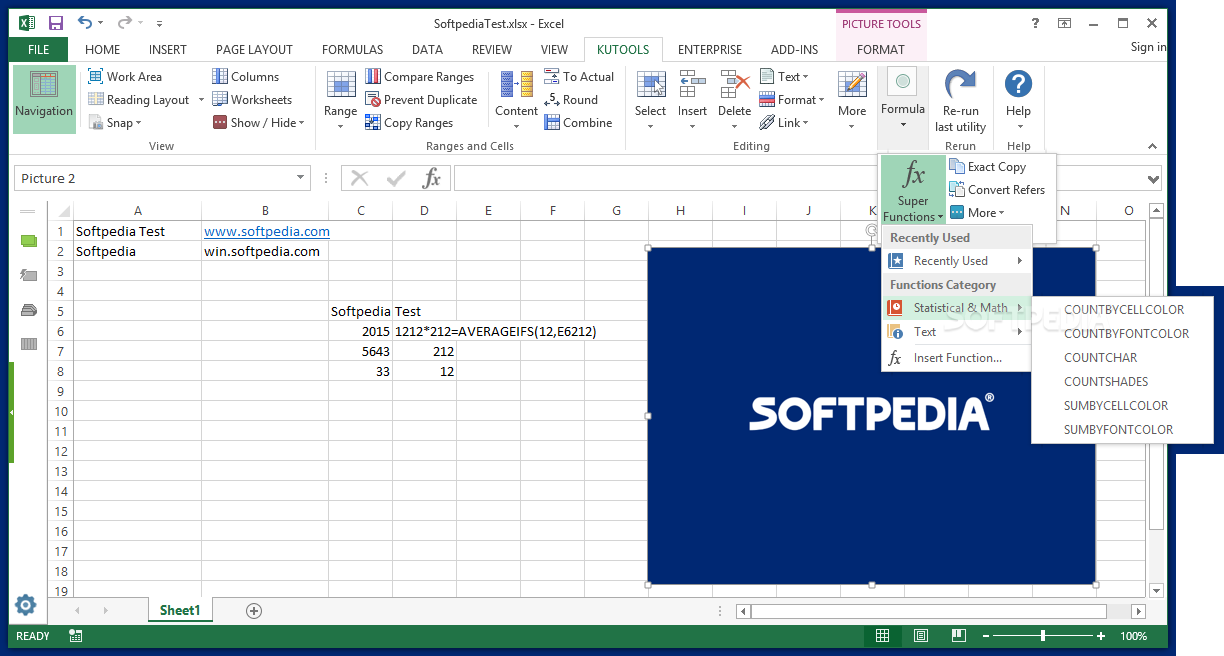Switch to ENTERPRISE tab
The width and height of the screenshot is (1224, 656).
710,49
